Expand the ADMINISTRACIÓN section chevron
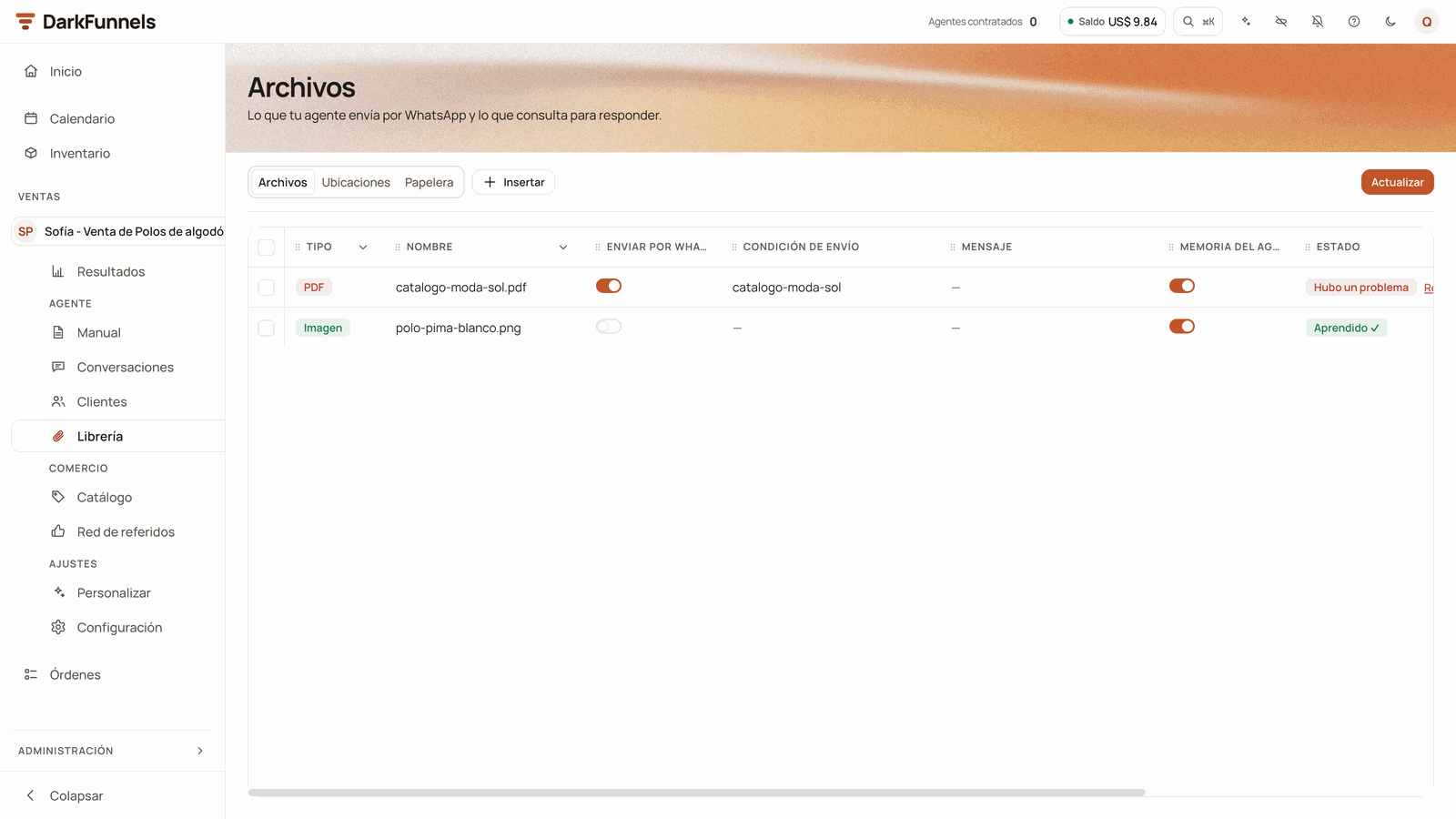Screen dimensions: 1456x819 coord(200,751)
